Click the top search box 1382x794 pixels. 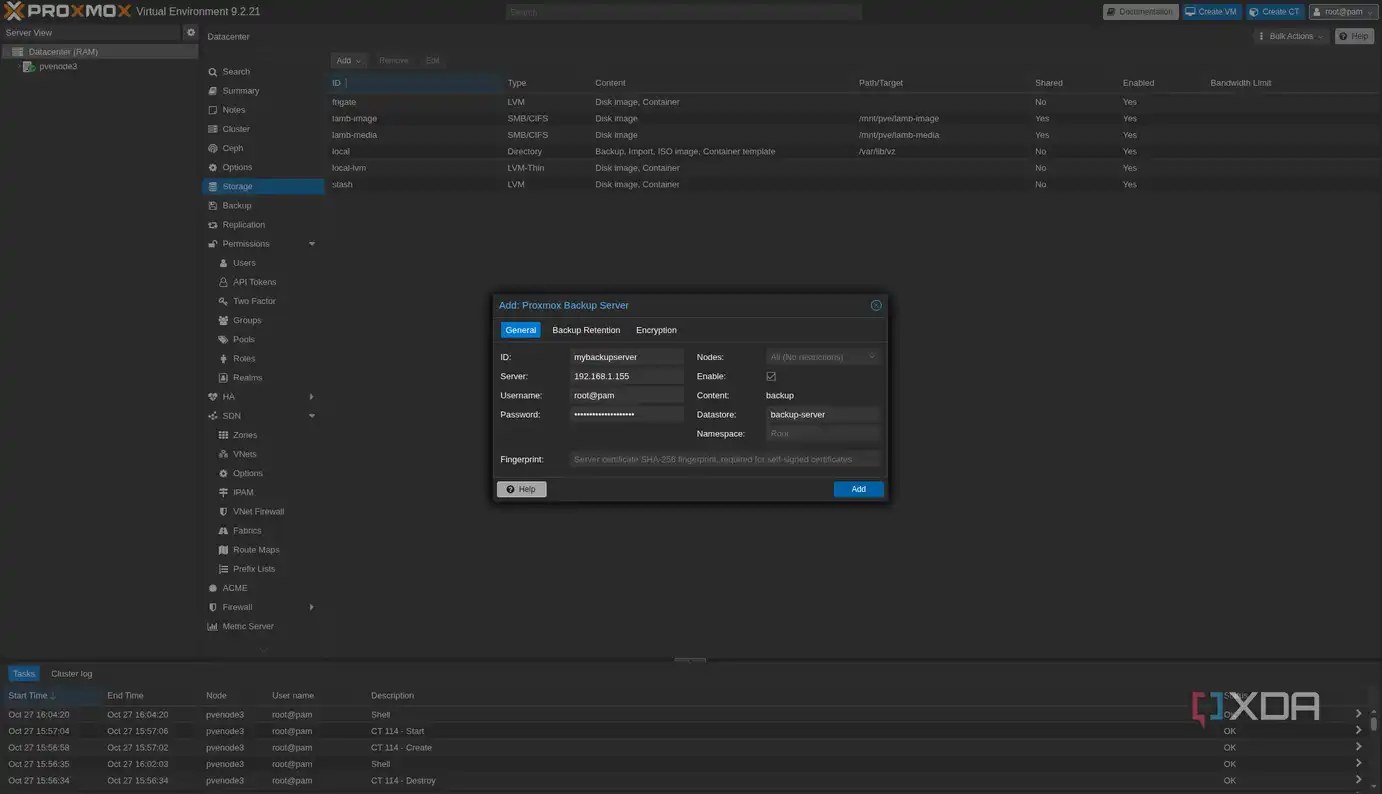683,12
